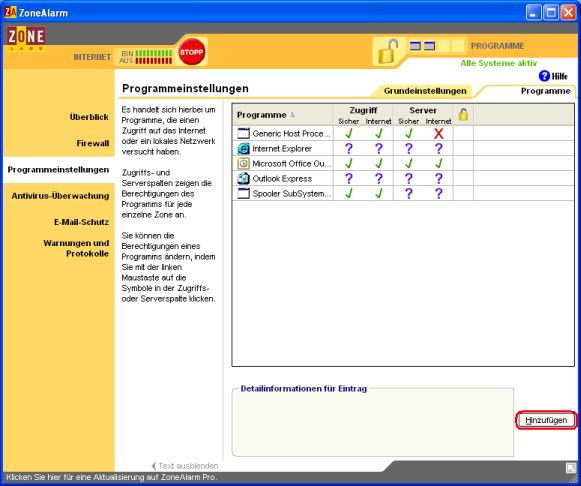Click the Hinzufügen button
581x486 pixels.
(546, 420)
